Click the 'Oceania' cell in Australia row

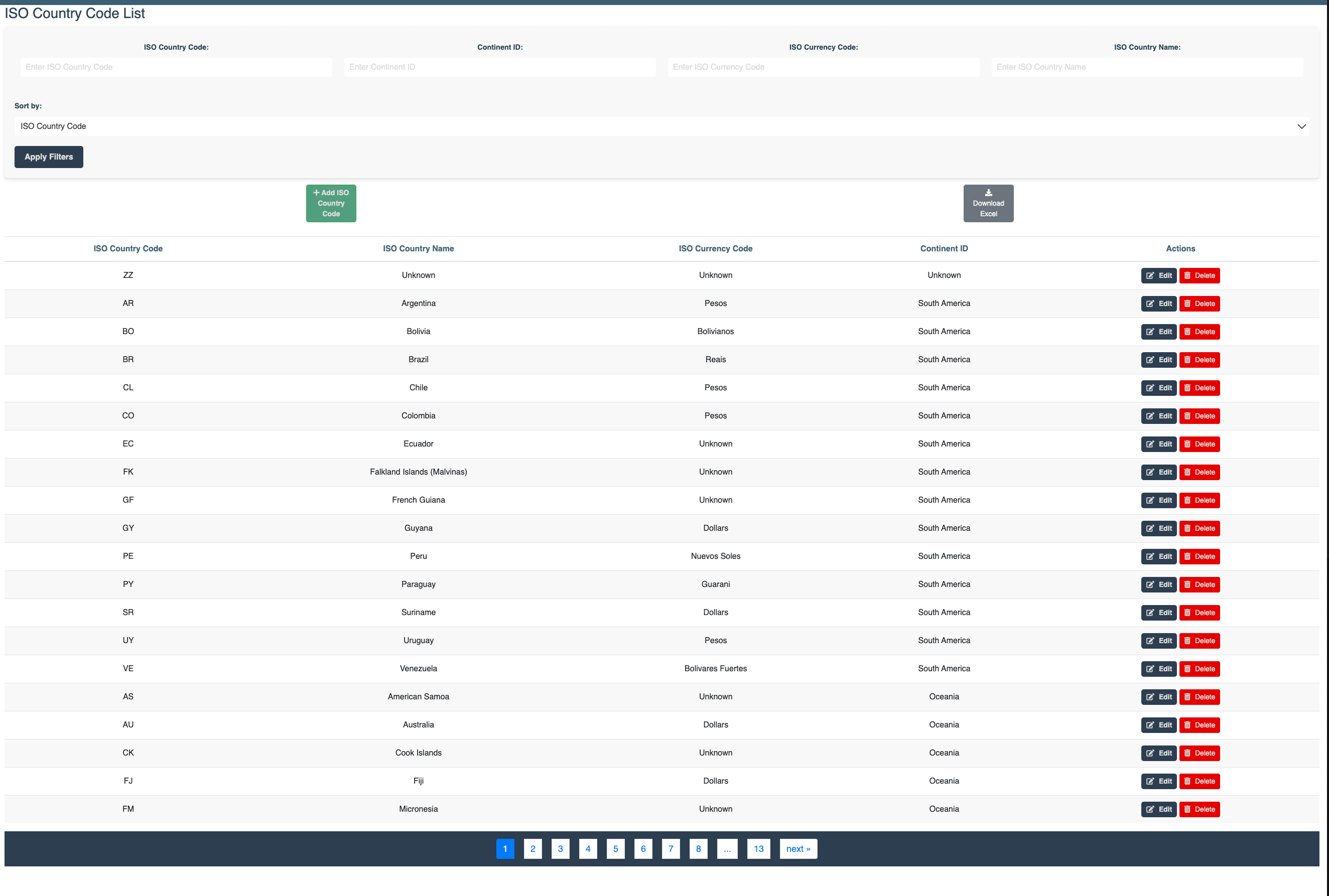(x=944, y=724)
